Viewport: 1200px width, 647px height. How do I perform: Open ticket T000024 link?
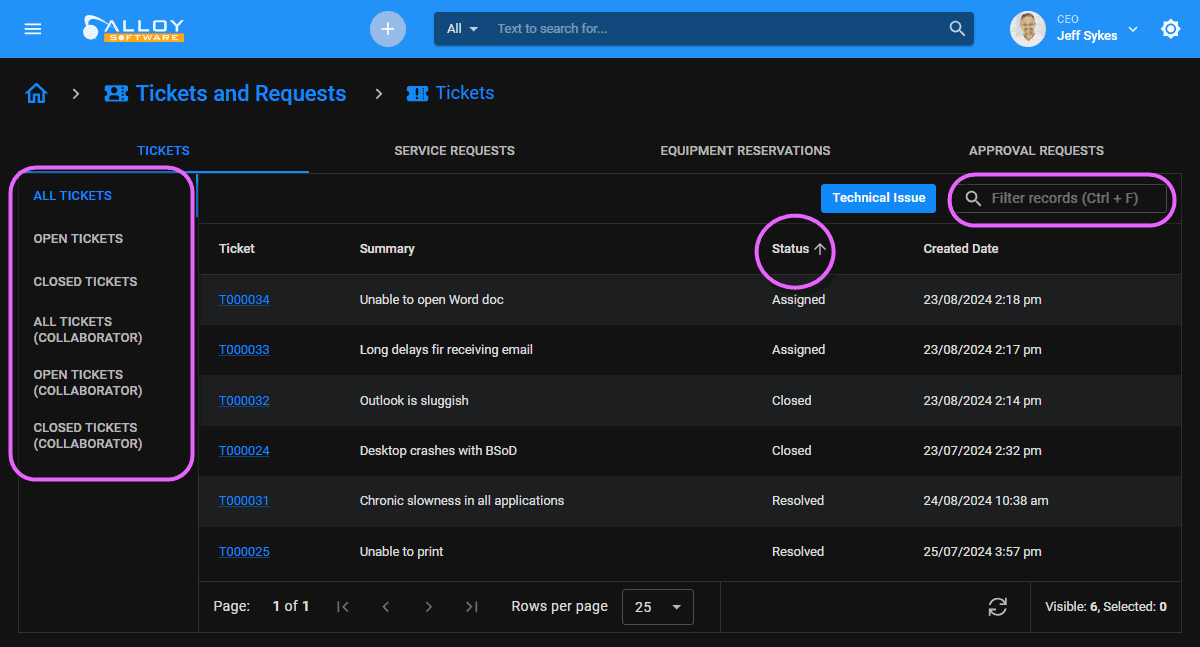(x=244, y=451)
